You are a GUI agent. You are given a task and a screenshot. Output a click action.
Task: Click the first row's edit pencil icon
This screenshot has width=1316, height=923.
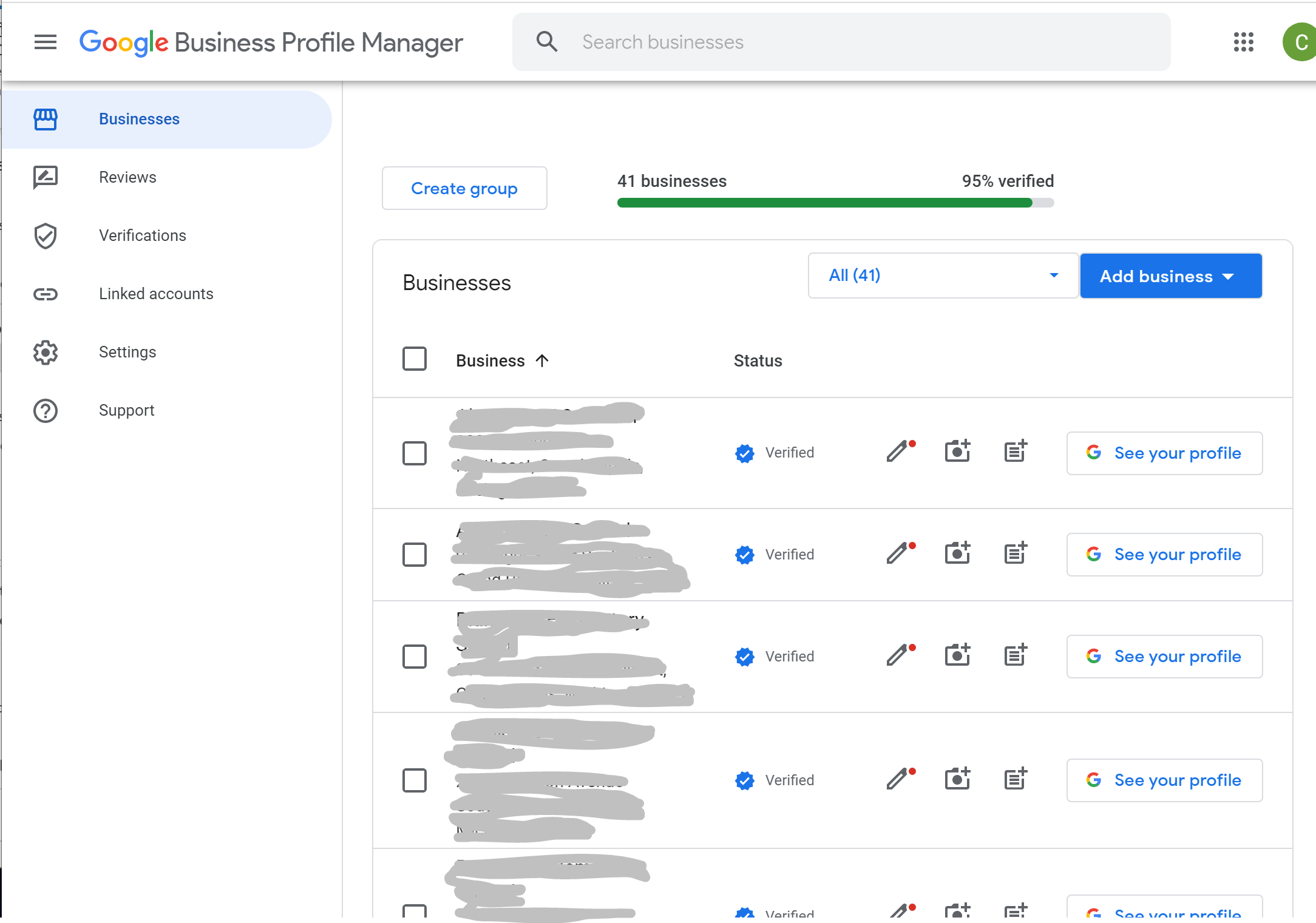(897, 452)
